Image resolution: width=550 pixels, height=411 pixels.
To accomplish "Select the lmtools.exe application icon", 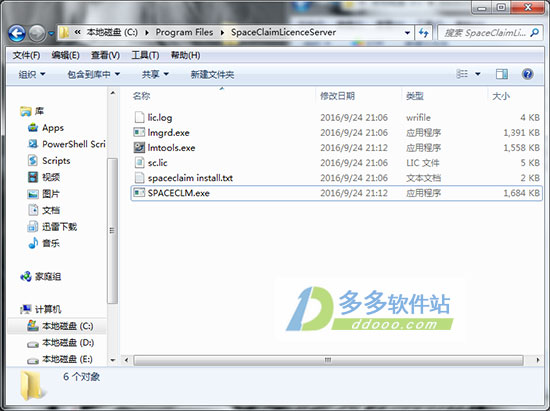I will 139,148.
